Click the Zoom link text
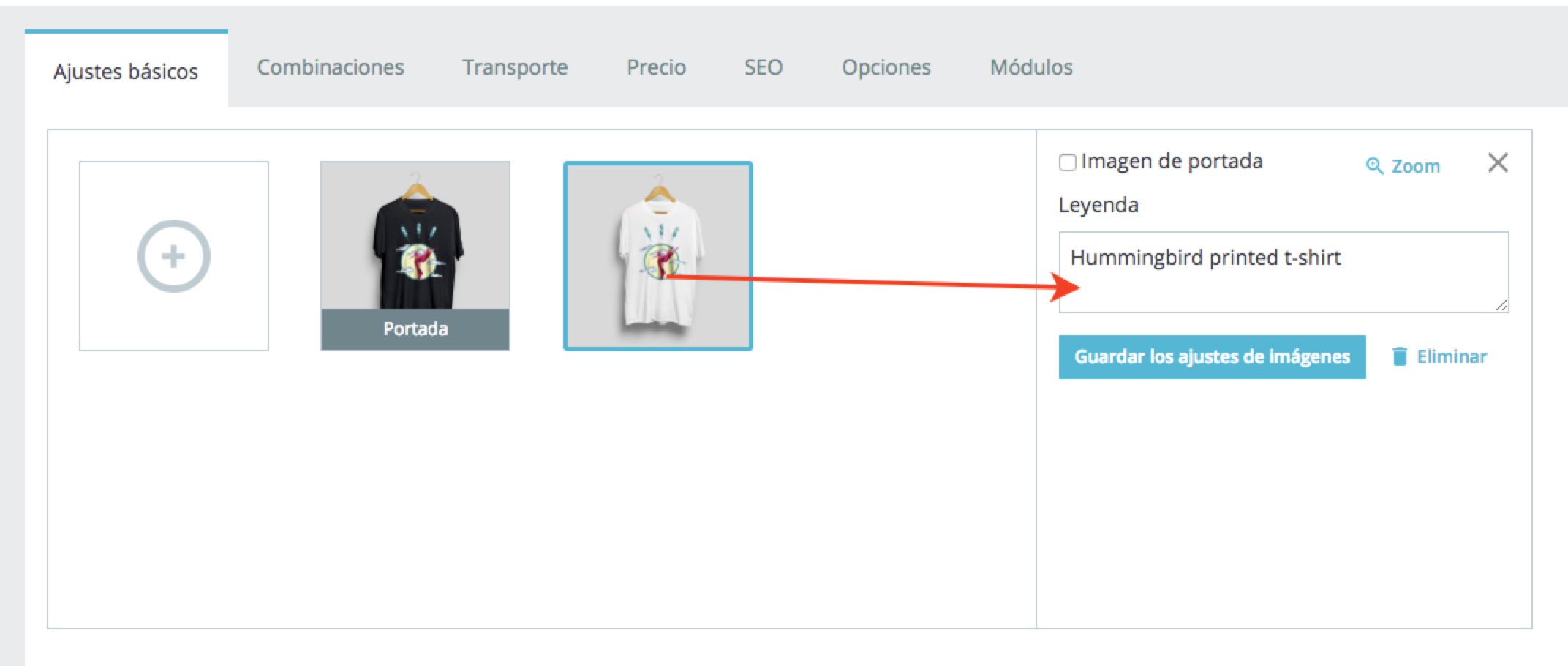 (x=1415, y=166)
